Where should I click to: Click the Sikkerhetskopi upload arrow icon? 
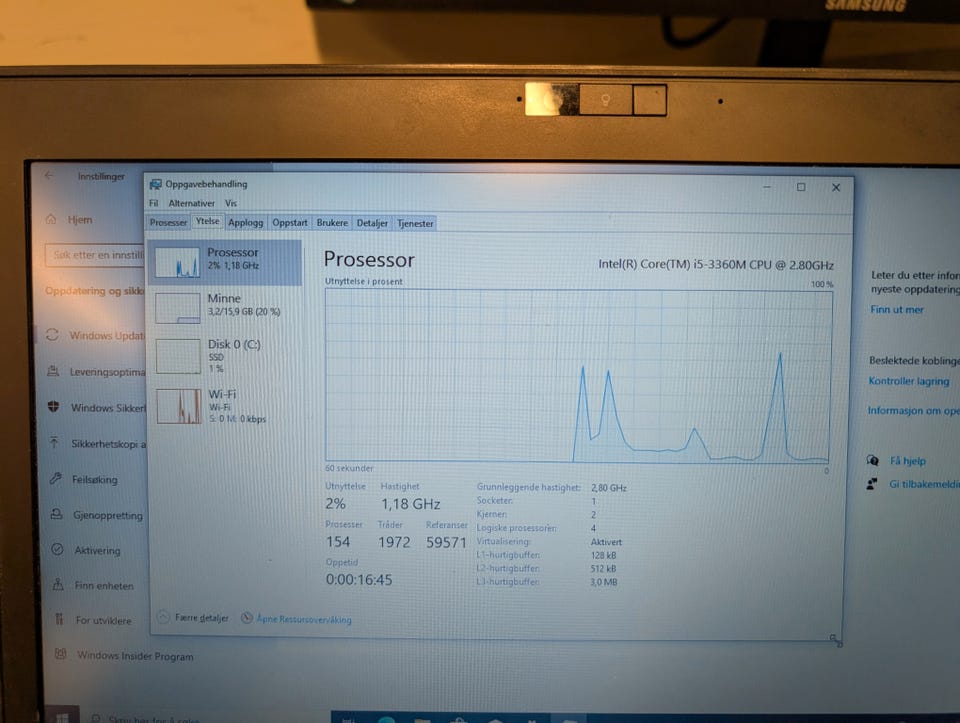(x=54, y=442)
